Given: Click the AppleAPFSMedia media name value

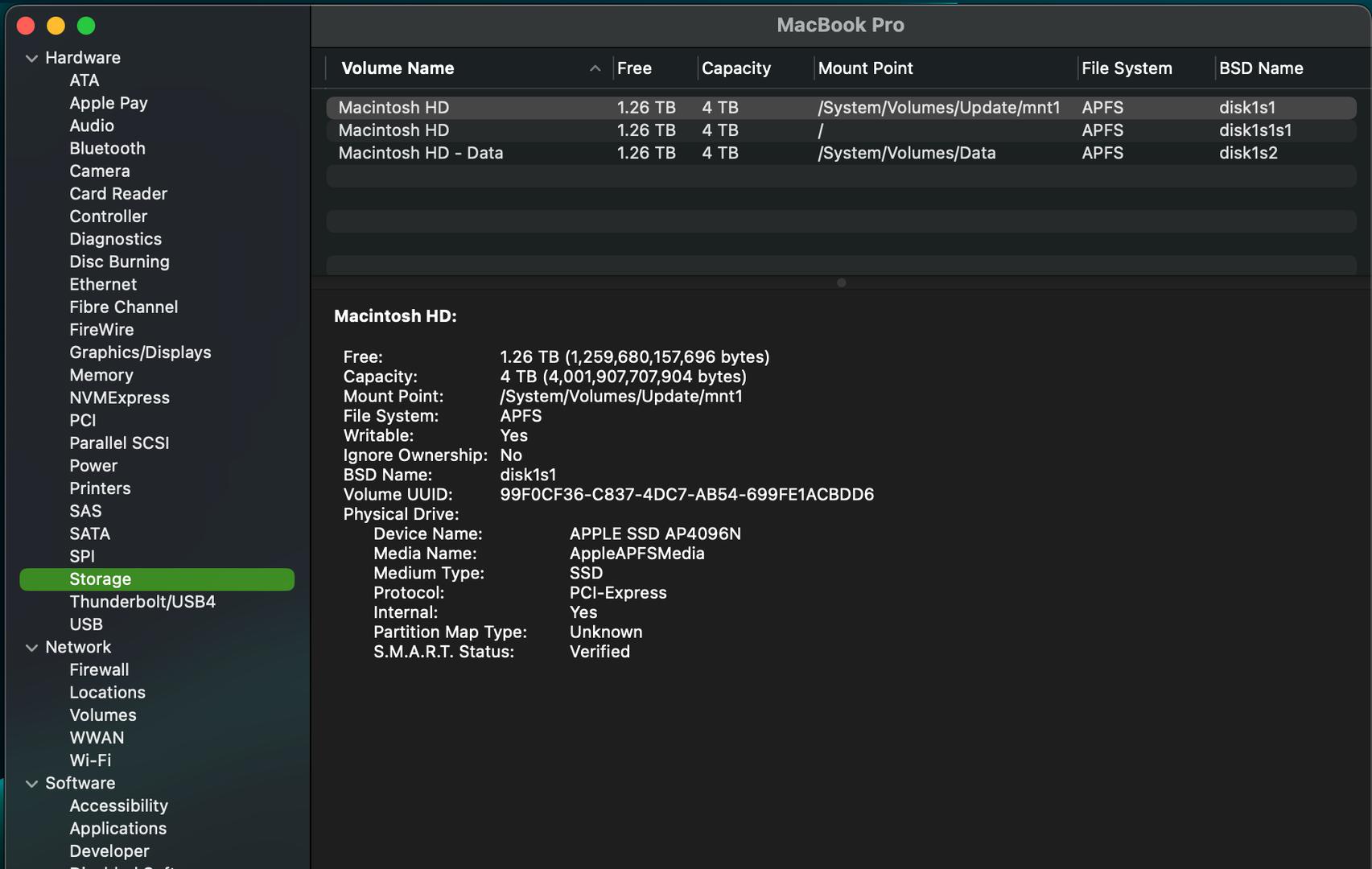Looking at the screenshot, I should (x=637, y=554).
